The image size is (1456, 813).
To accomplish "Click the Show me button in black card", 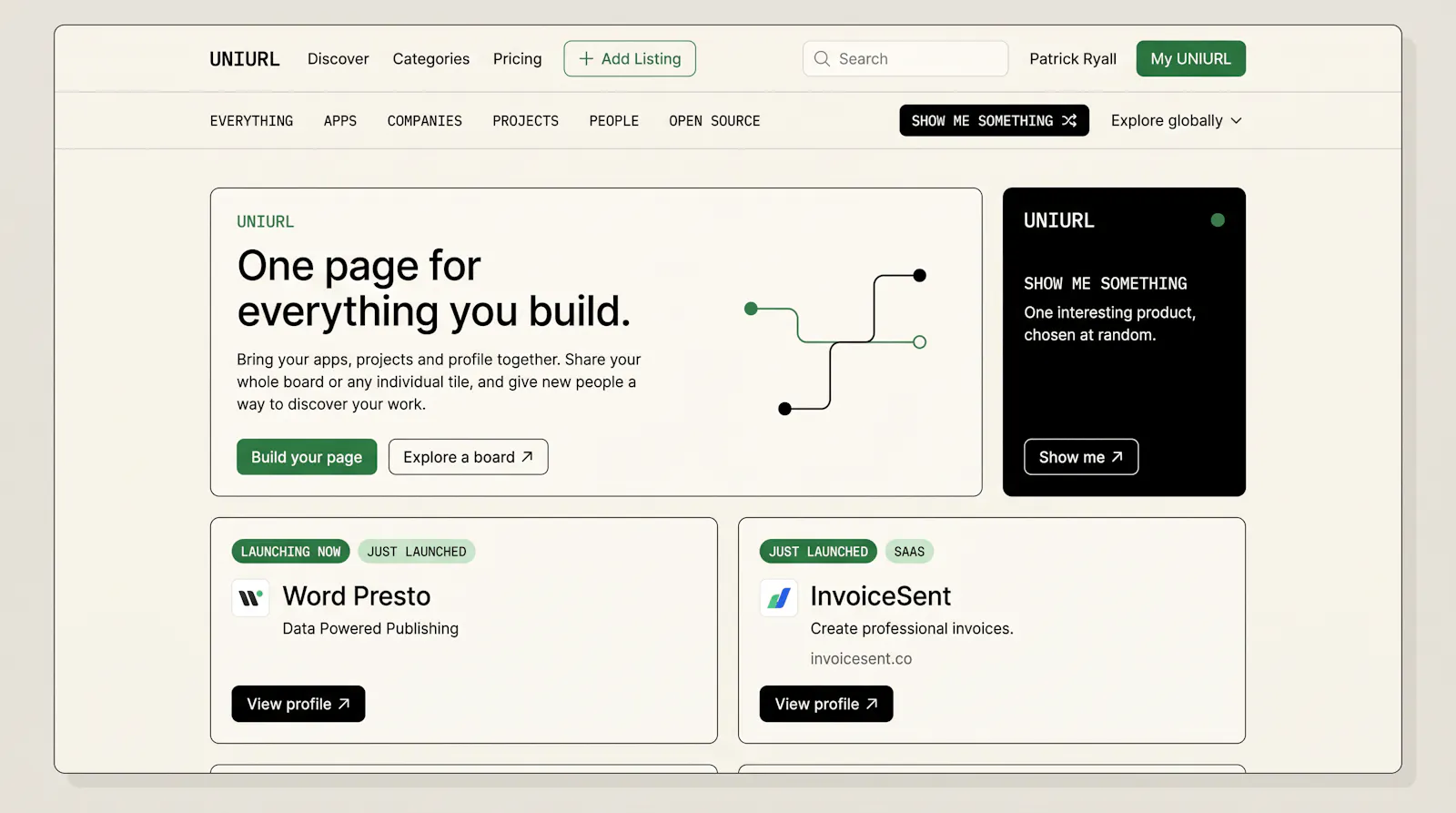I will [1081, 457].
